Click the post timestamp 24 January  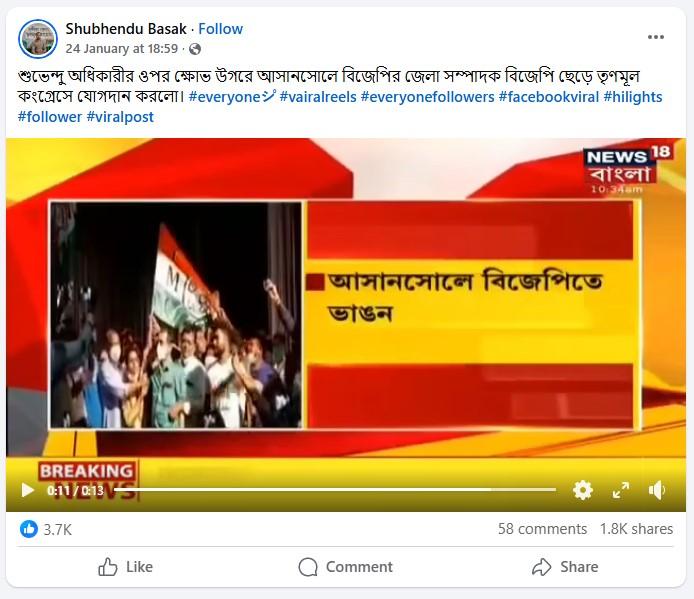(122, 49)
